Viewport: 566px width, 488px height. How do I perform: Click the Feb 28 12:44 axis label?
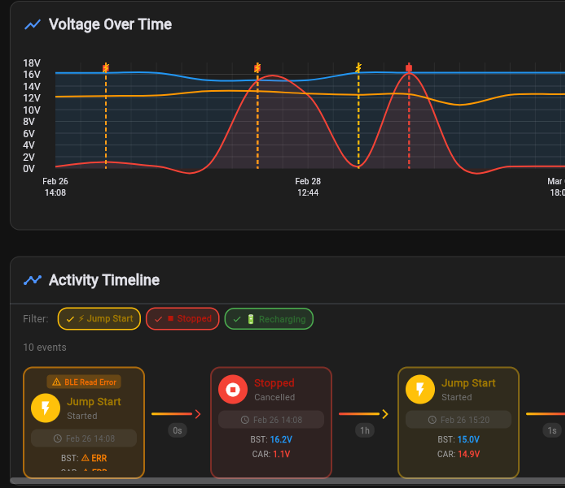tap(308, 187)
